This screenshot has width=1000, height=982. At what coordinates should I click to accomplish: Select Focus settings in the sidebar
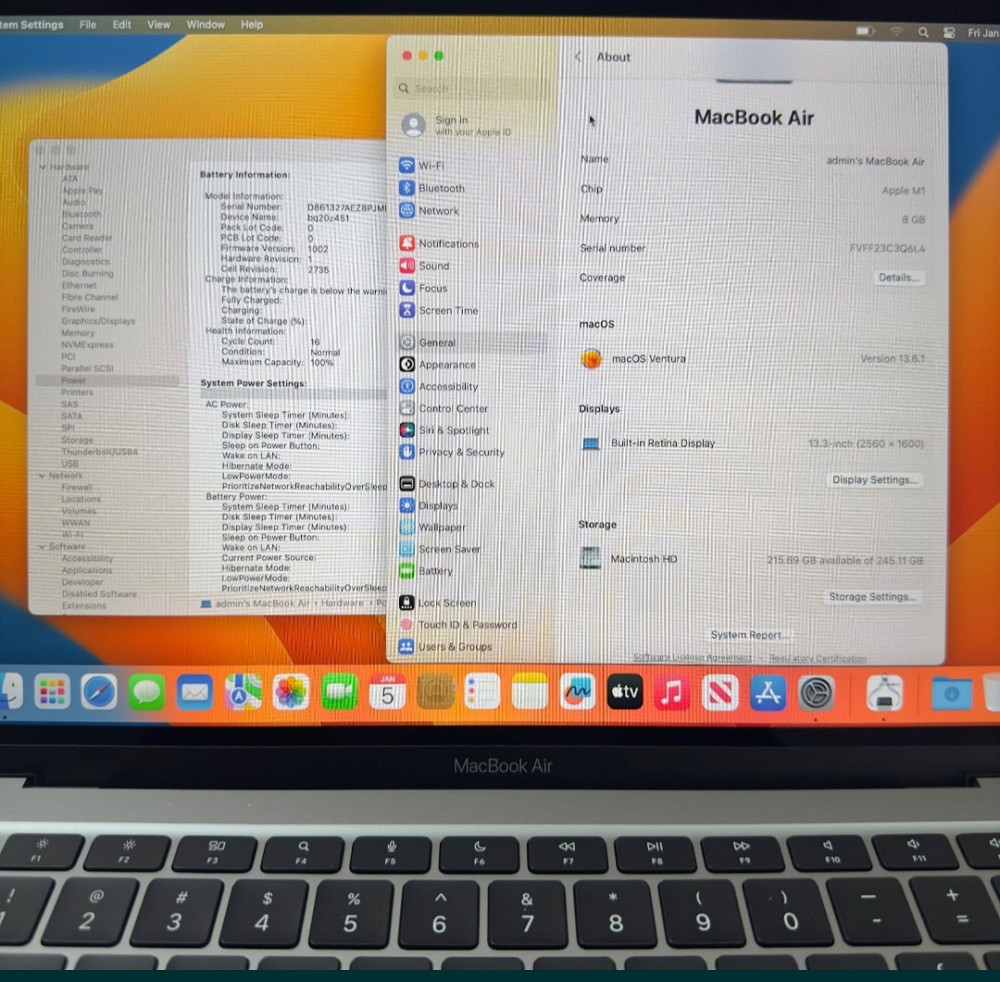point(433,288)
